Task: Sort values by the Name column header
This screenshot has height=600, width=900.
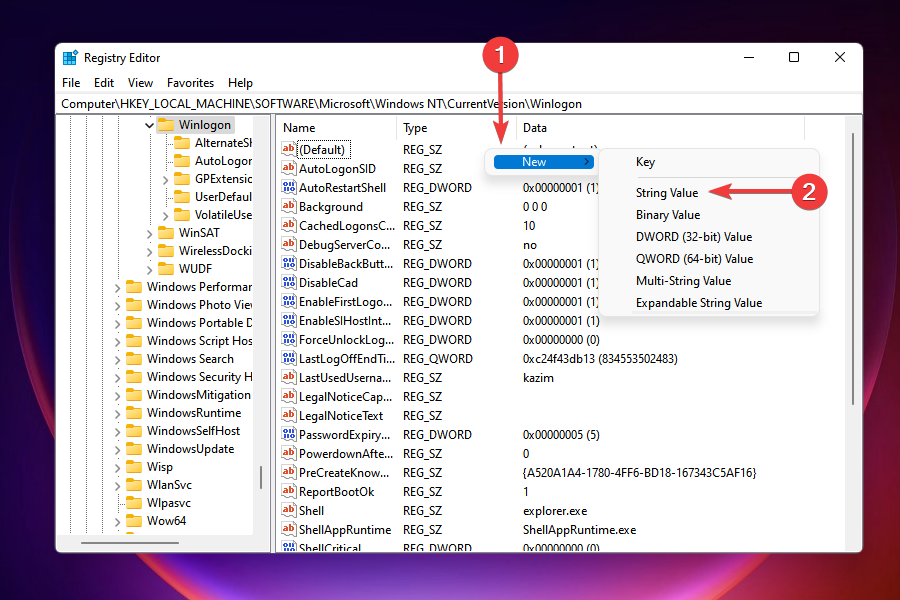Action: pos(336,128)
